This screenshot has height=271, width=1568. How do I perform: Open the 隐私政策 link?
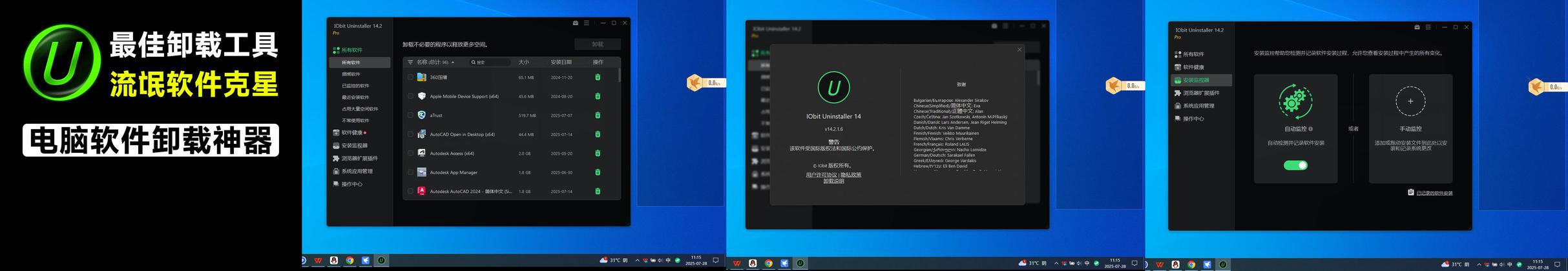click(x=851, y=175)
